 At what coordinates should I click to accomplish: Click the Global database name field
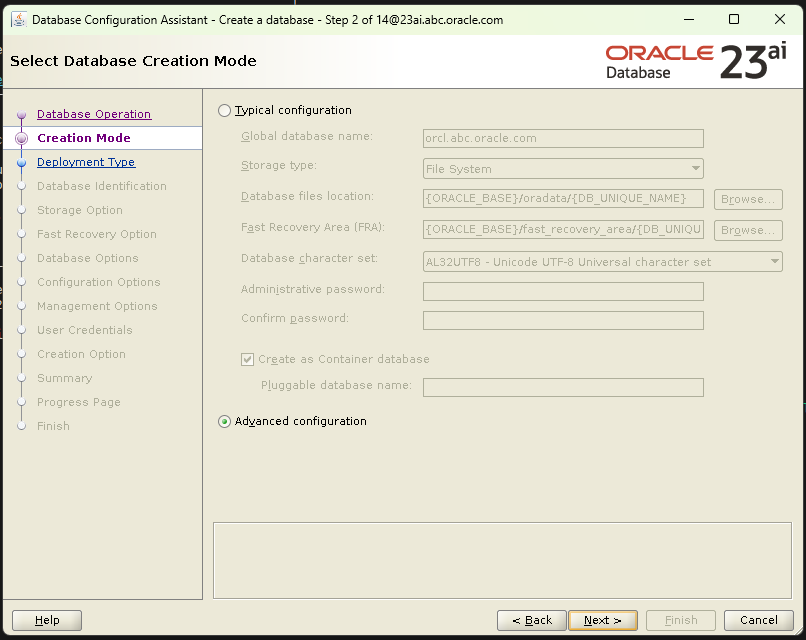tap(563, 138)
